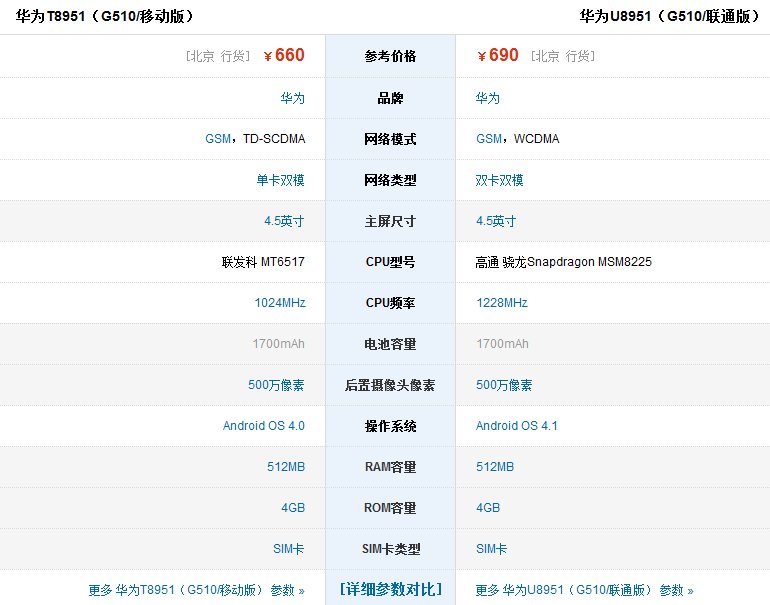
Task: Click the right 1700mAh battery value
Action: click(x=502, y=344)
